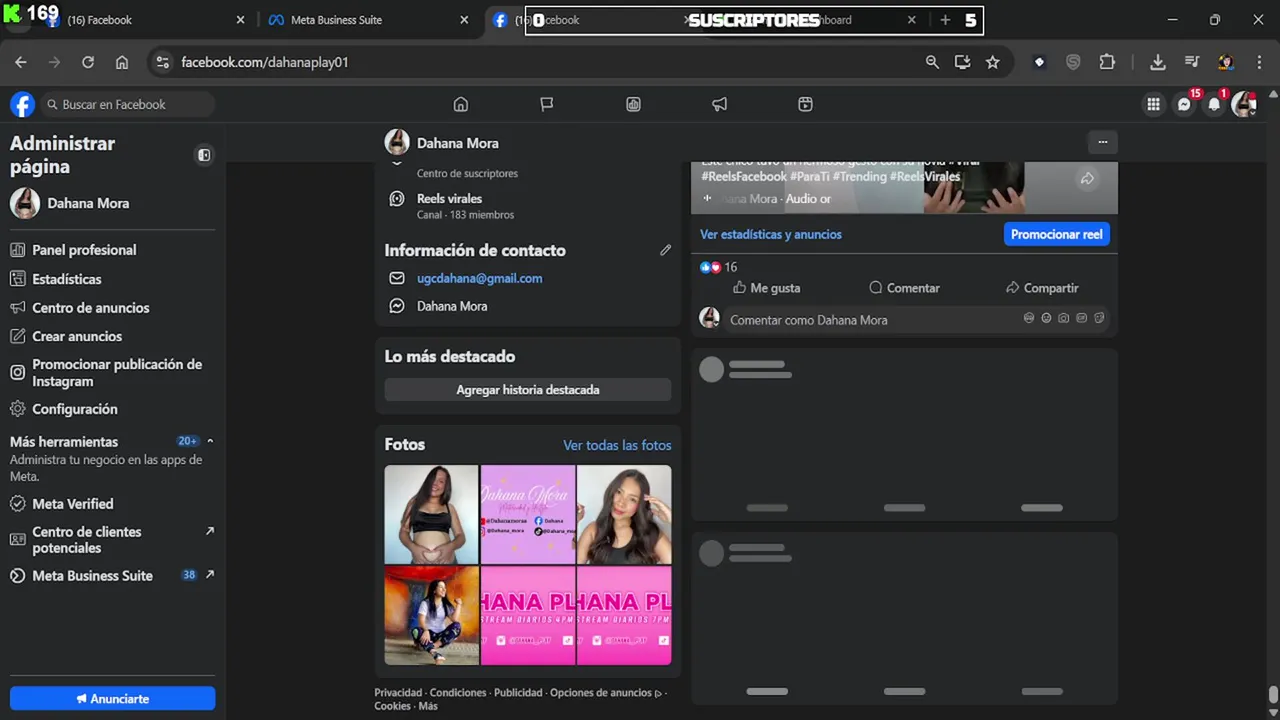The height and width of the screenshot is (720, 1280).
Task: Click the three-dot page options button
Action: pyautogui.click(x=1103, y=142)
